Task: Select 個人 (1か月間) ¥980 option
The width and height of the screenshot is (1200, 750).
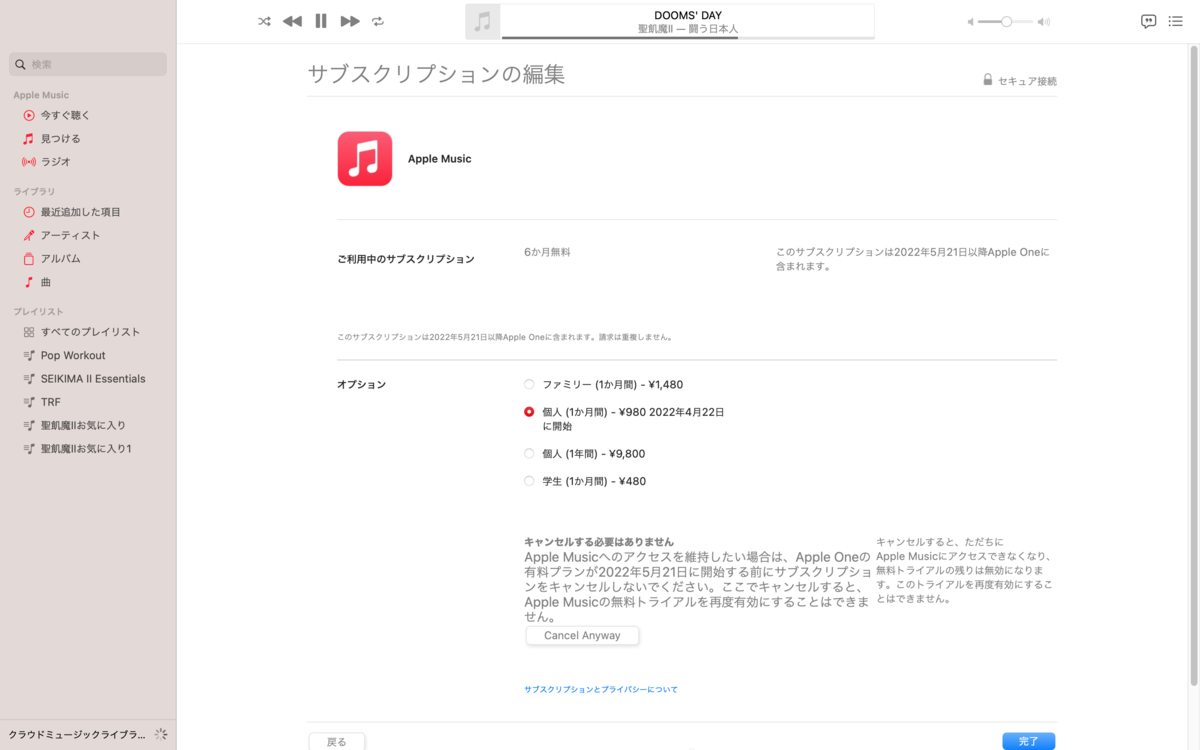Action: 529,411
